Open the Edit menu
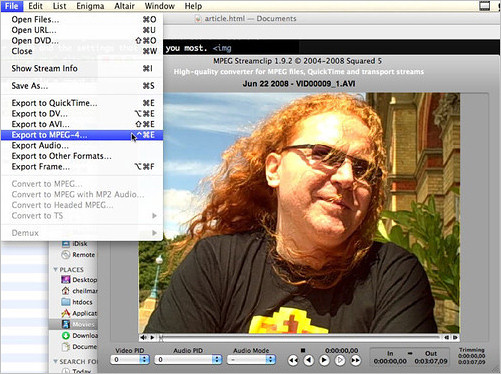The image size is (501, 374). [35, 6]
